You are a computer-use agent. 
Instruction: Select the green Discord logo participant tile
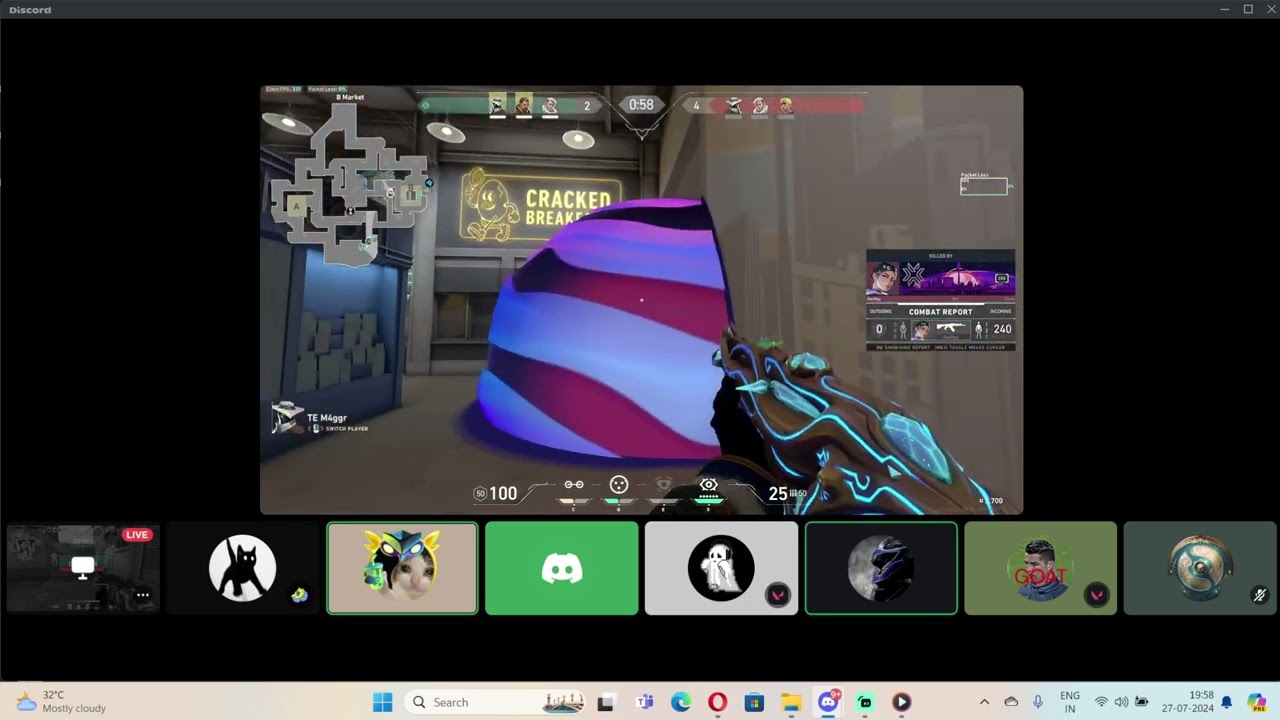point(562,568)
